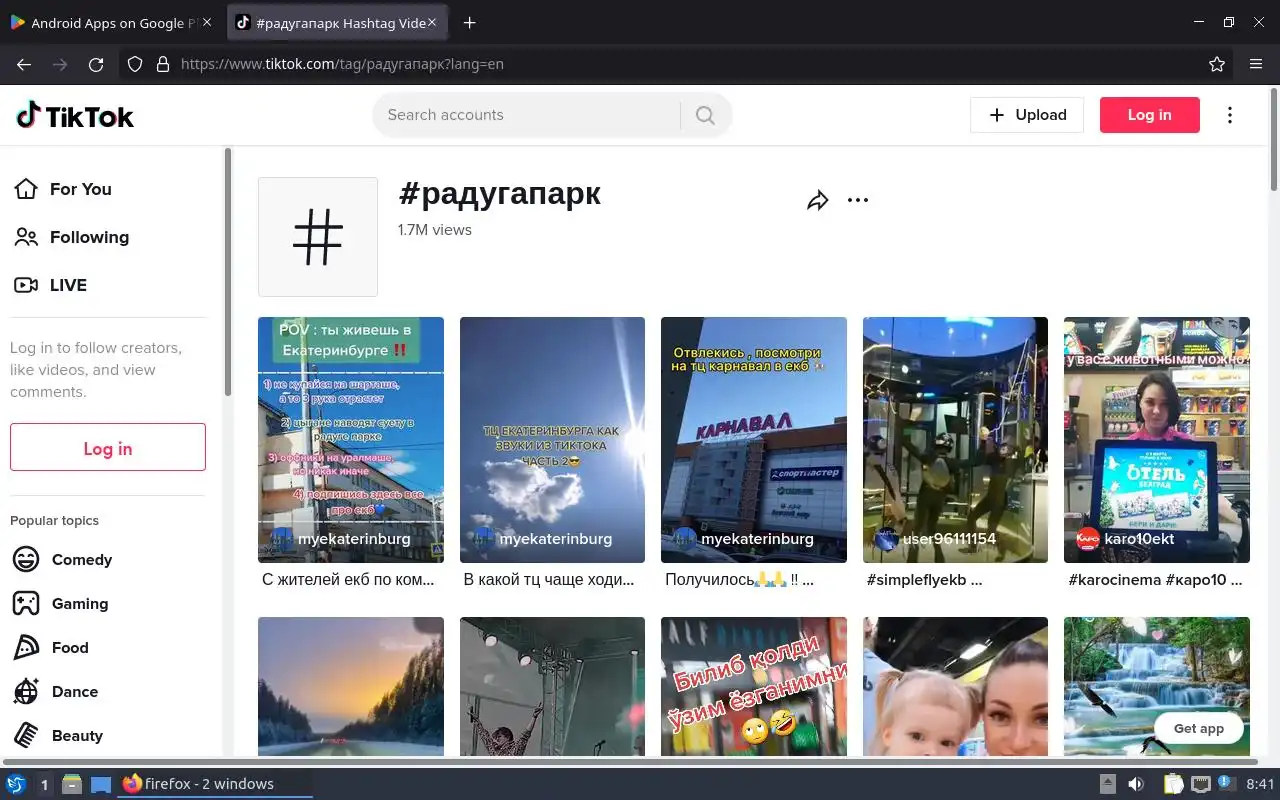
Task: Click the sidebar outlined Log in button
Action: coord(108,447)
